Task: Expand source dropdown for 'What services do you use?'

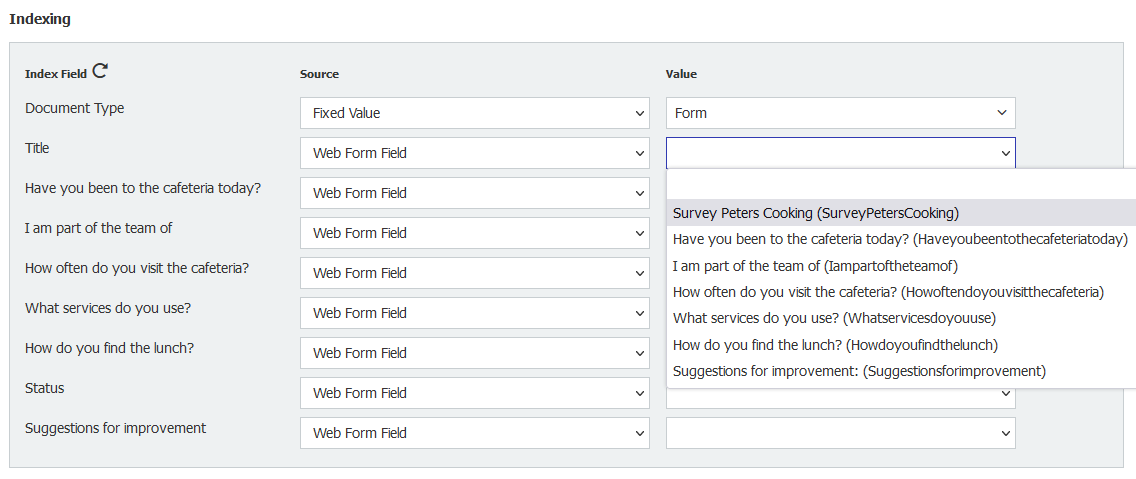Action: (x=474, y=313)
